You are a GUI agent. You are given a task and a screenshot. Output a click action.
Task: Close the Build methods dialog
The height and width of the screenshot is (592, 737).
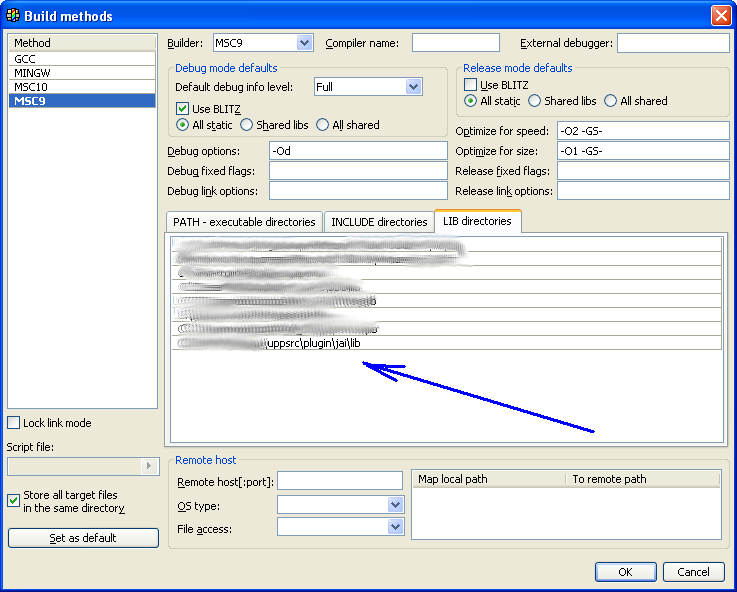tap(720, 16)
